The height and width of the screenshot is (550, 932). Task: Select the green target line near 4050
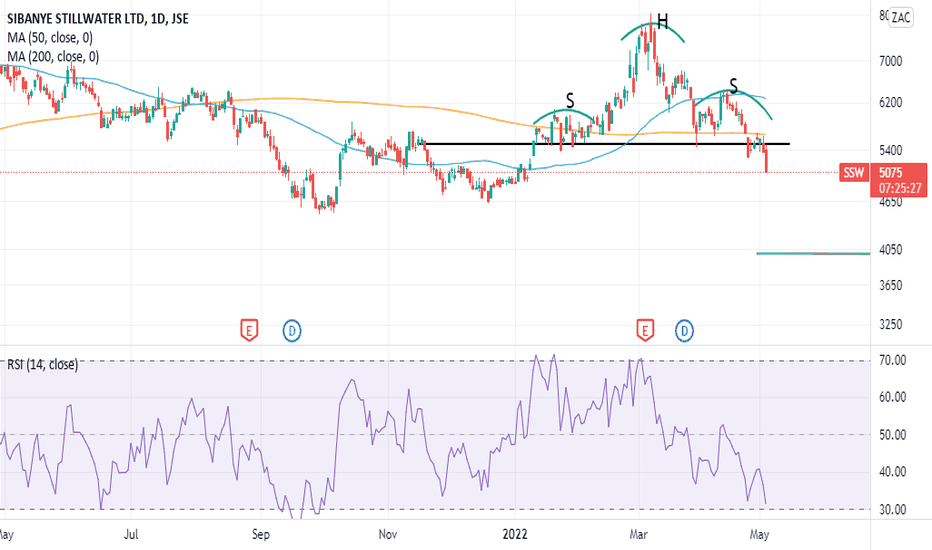[813, 253]
